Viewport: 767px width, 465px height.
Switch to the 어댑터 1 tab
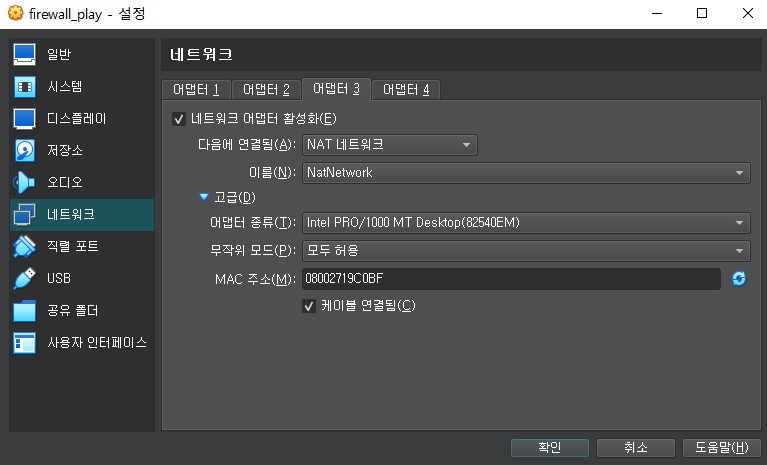click(x=196, y=89)
